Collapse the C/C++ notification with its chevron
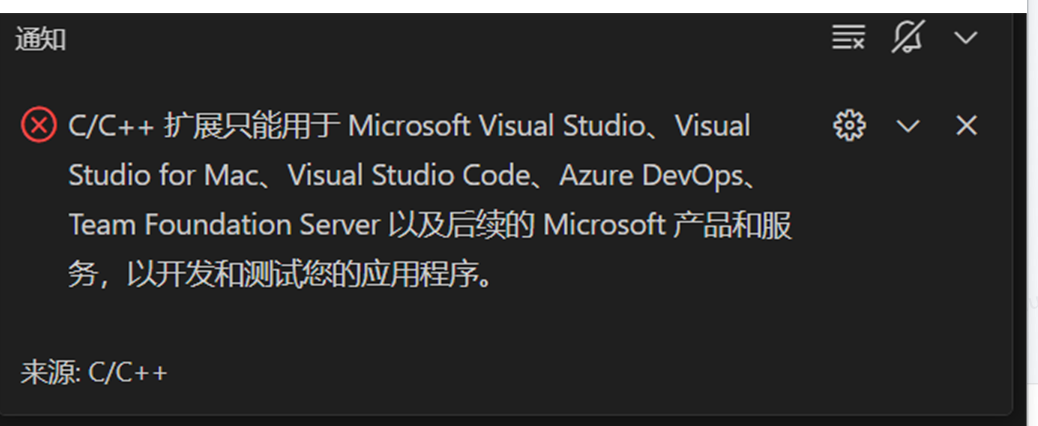The height and width of the screenshot is (426, 1038). tap(908, 126)
